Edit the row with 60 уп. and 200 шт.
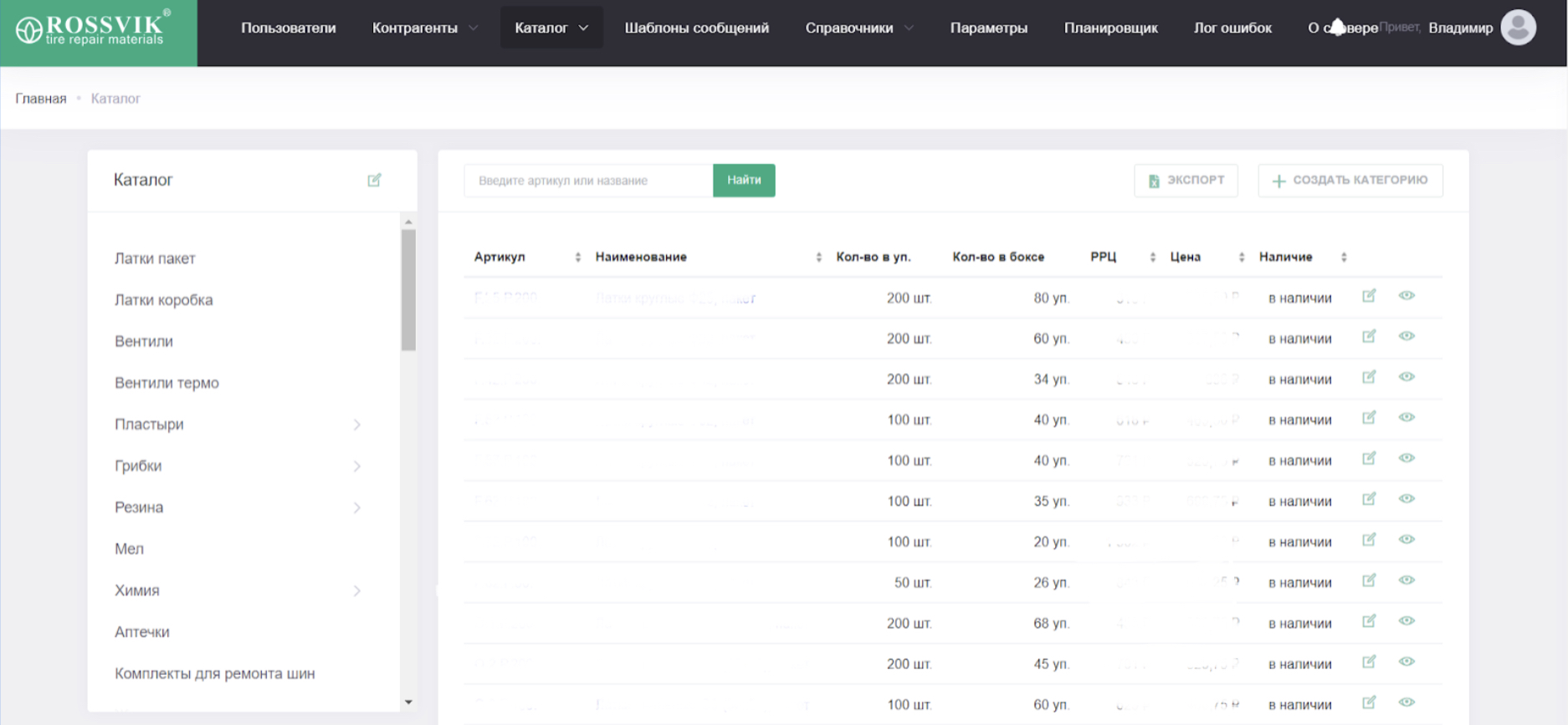Viewport: 1568px width, 725px height. [x=1369, y=336]
